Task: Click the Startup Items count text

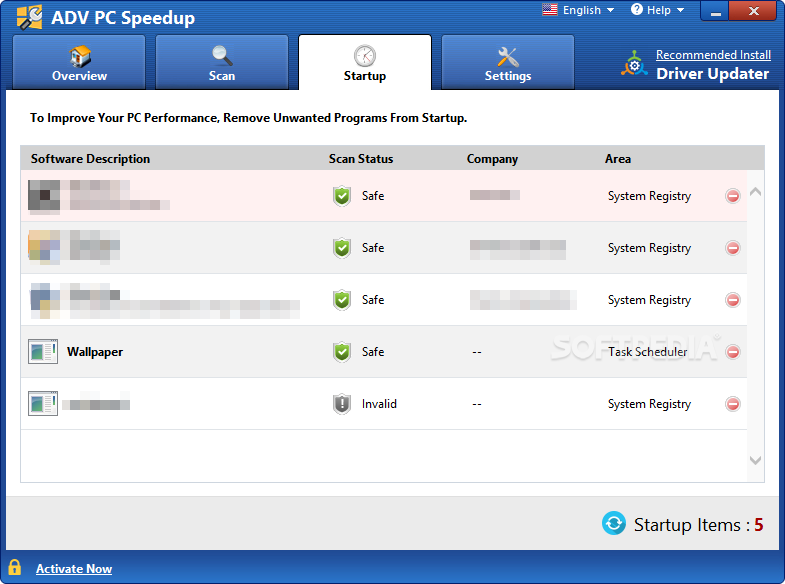Action: click(698, 524)
